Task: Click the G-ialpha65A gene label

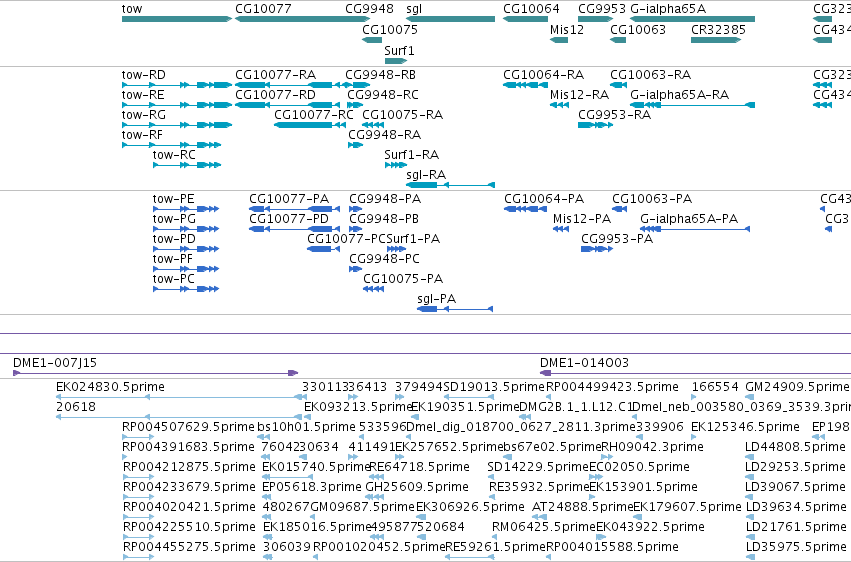Action: (x=668, y=9)
